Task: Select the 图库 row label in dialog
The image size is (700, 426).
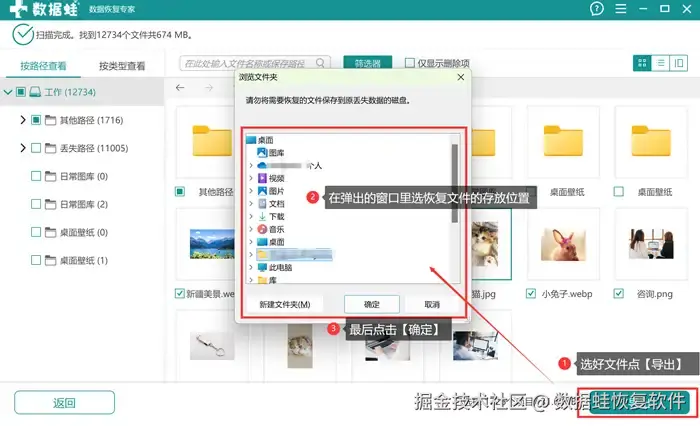Action: [x=276, y=153]
